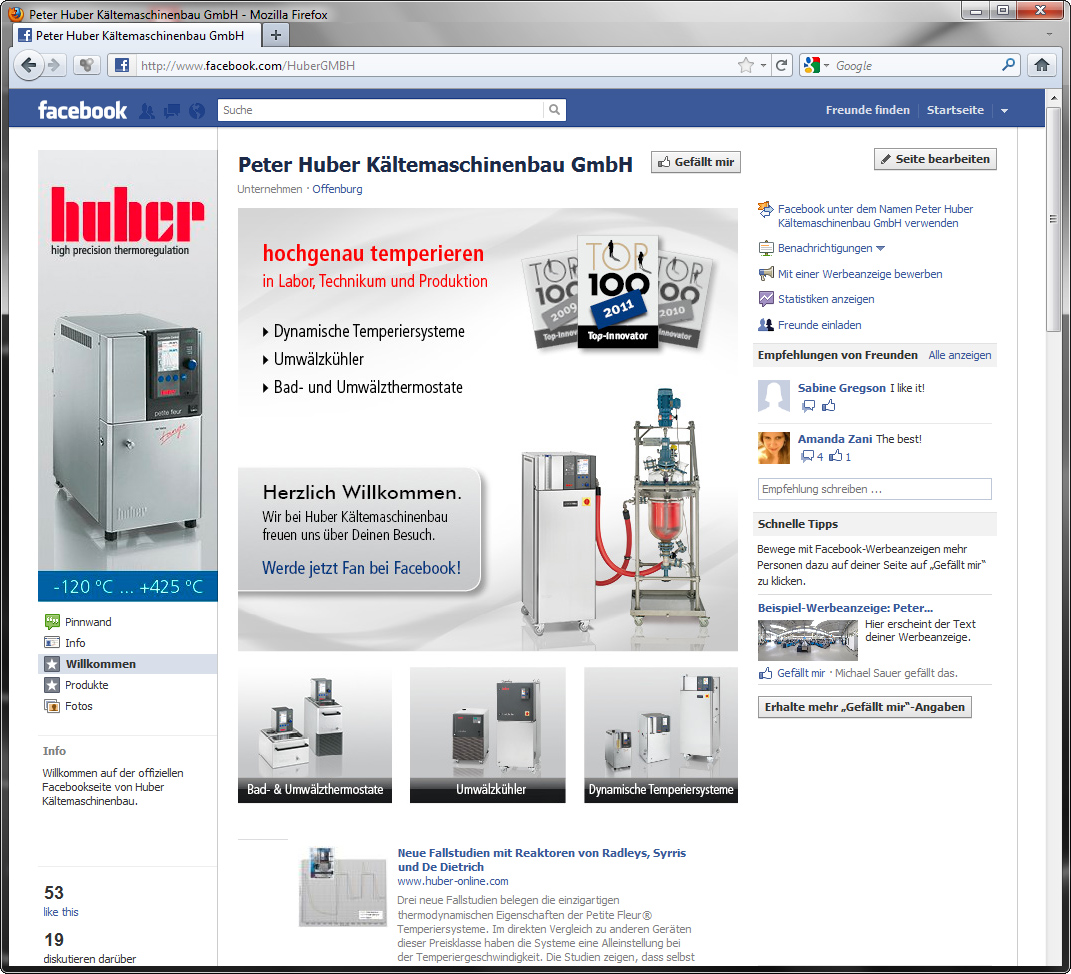
Task: Click the Reload page icon
Action: coord(781,66)
